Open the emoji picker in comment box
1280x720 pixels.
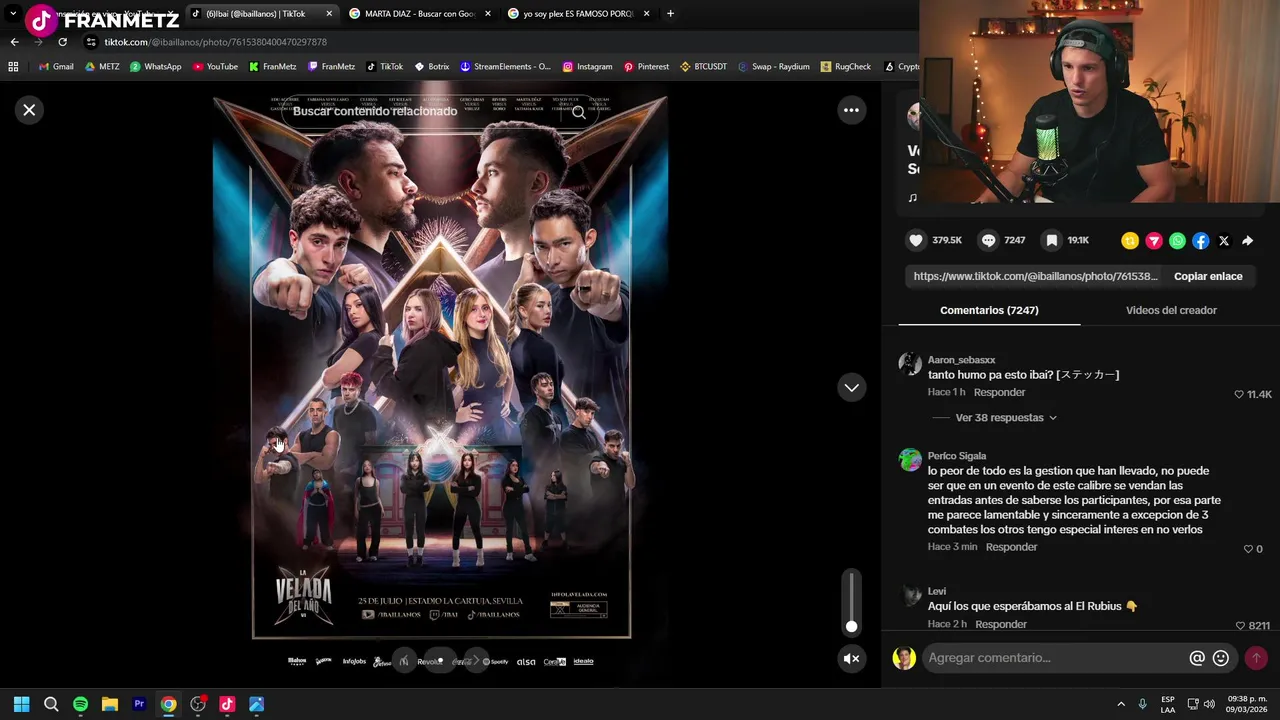point(1221,658)
